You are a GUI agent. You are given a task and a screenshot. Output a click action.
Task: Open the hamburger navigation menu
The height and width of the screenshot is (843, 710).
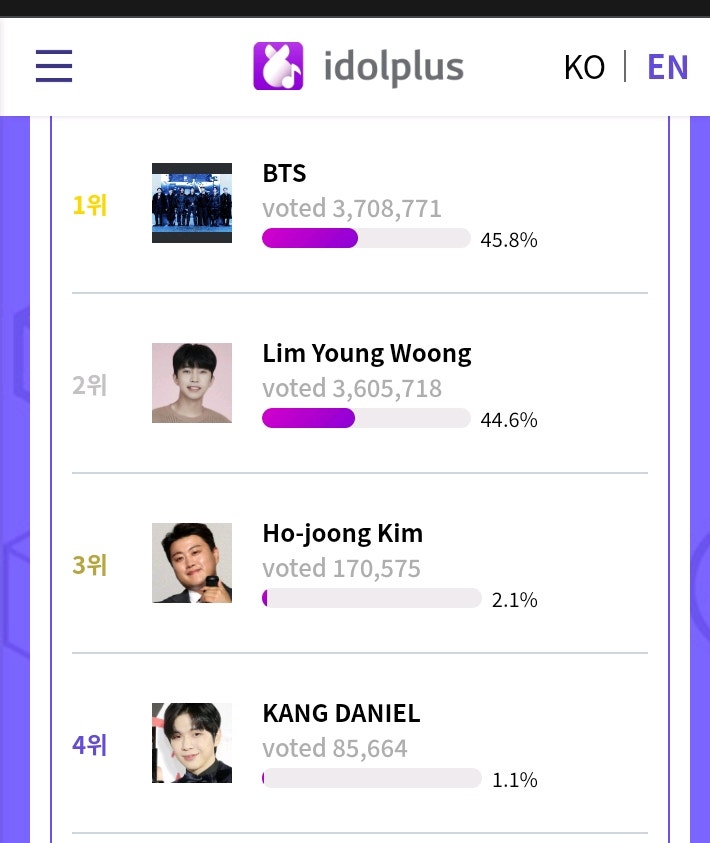point(53,66)
